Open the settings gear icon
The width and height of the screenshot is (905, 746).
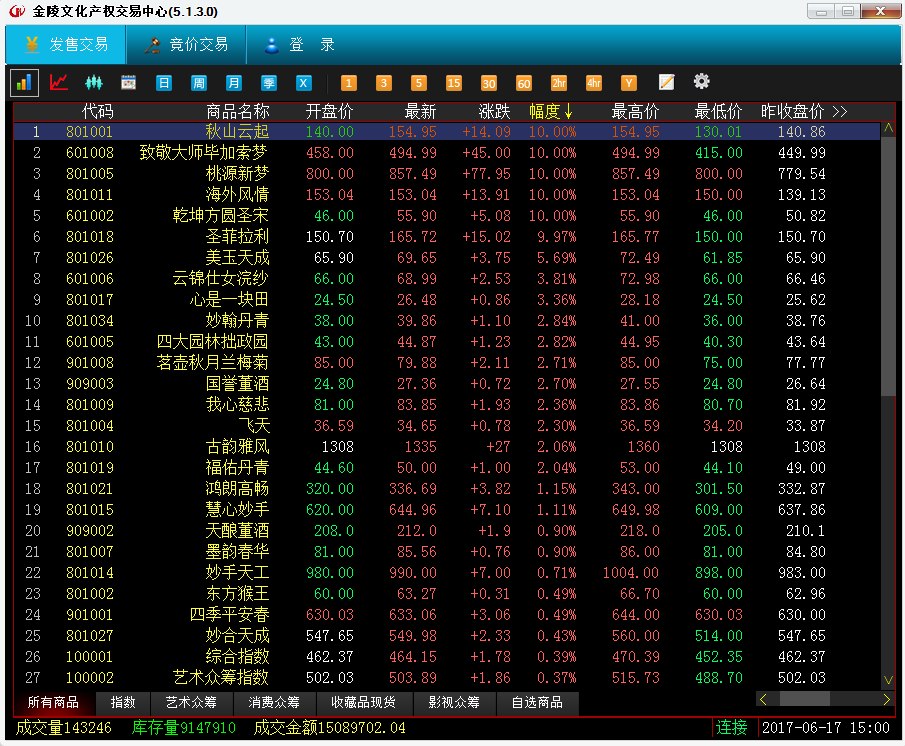pos(701,82)
